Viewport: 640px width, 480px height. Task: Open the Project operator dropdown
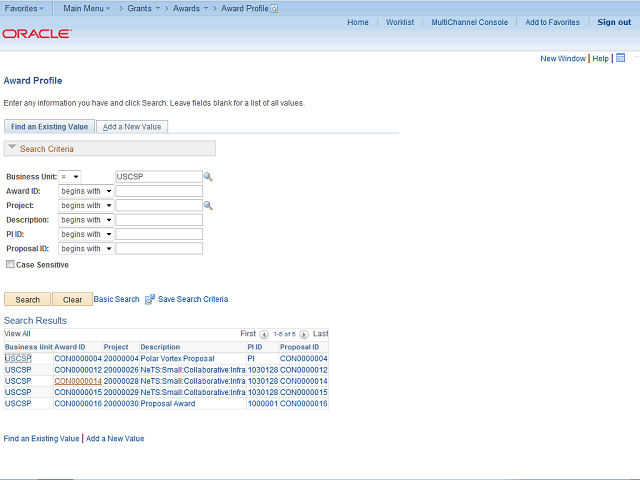point(86,205)
